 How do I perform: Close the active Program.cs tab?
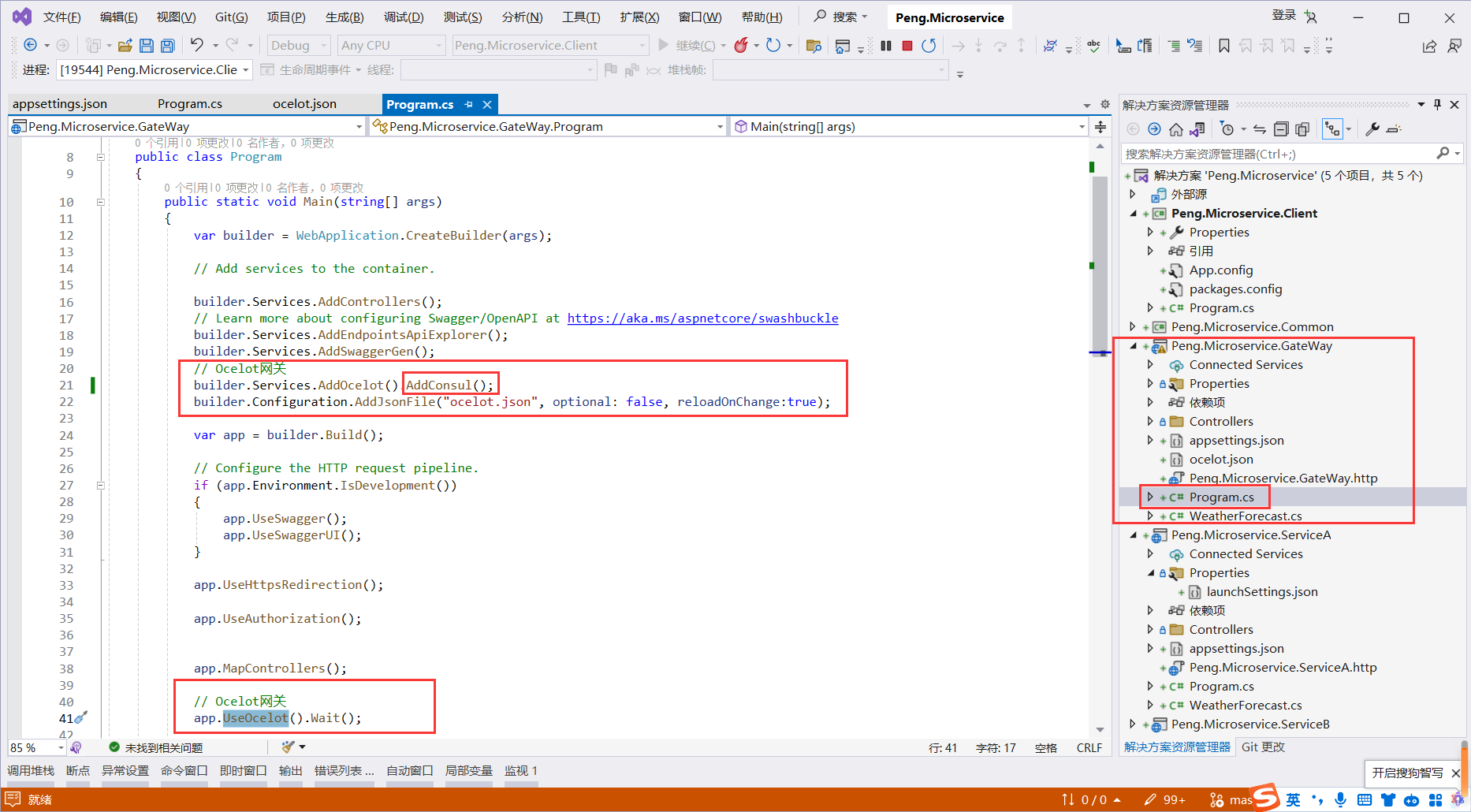[487, 104]
